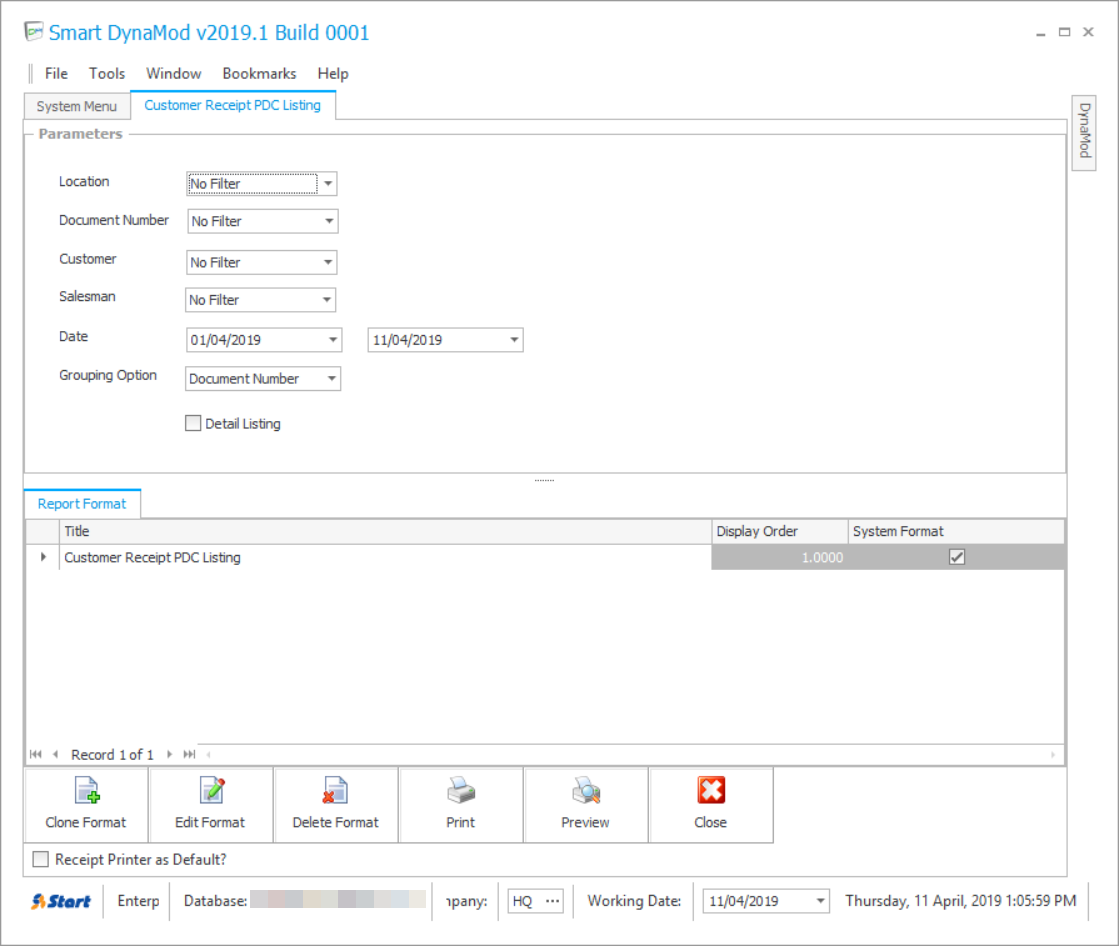
Task: Enable the Detail Listing checkbox
Action: coord(193,424)
